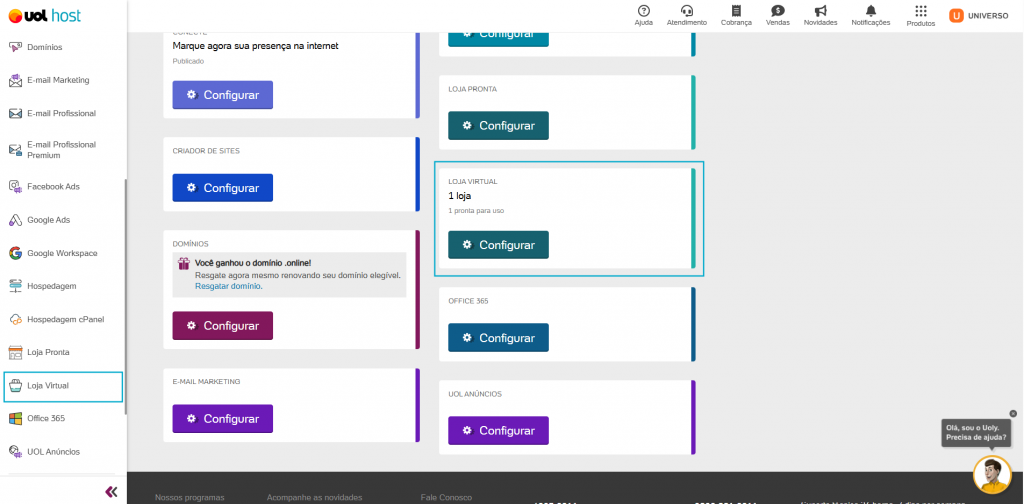Collapse the sidebar with double chevron
The image size is (1024, 504).
click(x=111, y=492)
